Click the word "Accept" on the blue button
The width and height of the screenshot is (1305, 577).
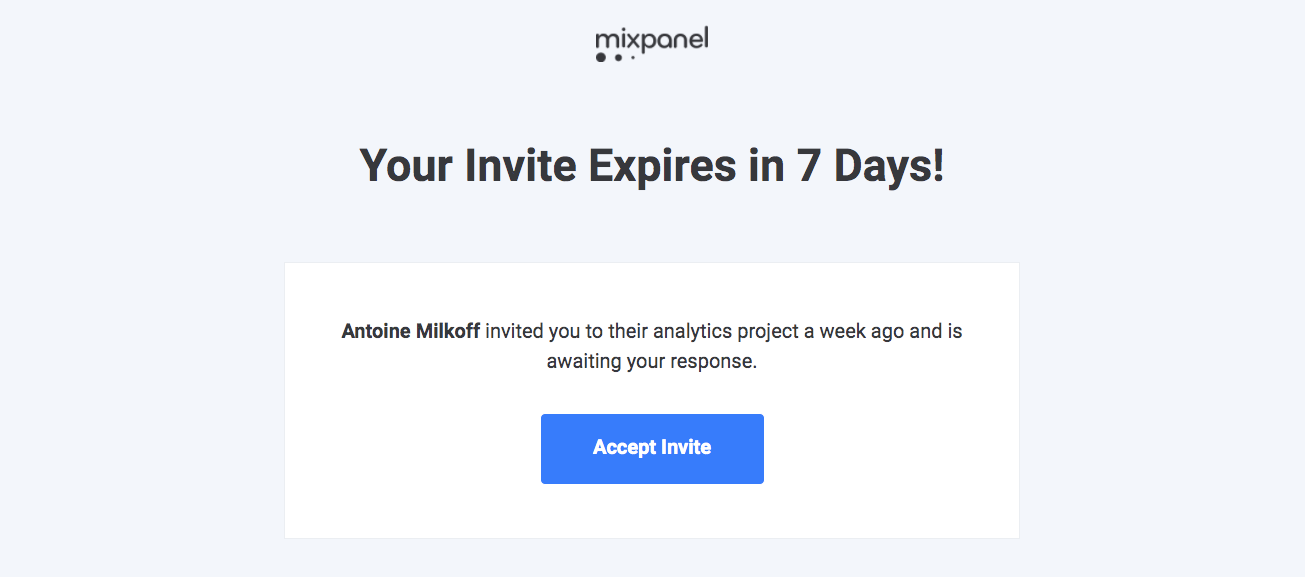pos(624,448)
